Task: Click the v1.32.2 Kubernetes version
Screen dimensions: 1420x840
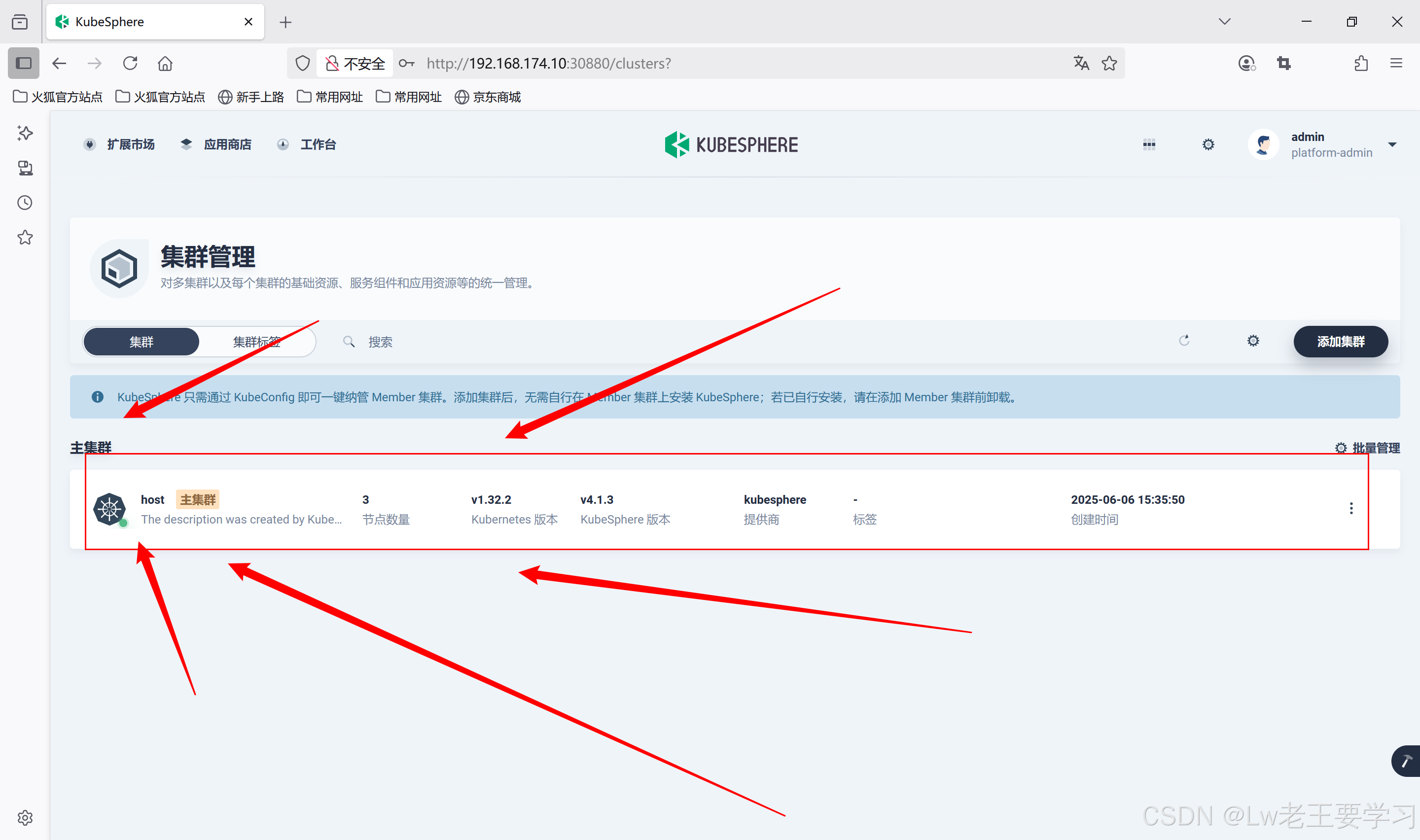Action: 491,500
